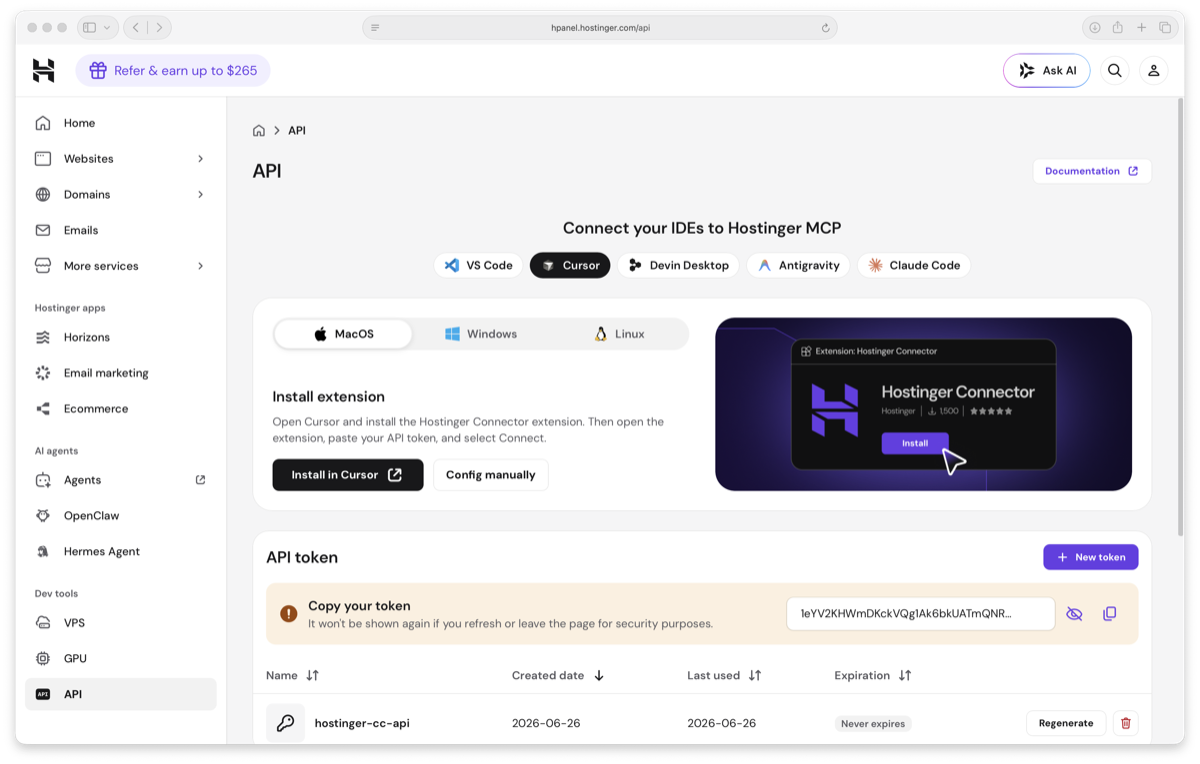Open search with the magnifier icon
This screenshot has width=1200, height=764.
[1114, 70]
